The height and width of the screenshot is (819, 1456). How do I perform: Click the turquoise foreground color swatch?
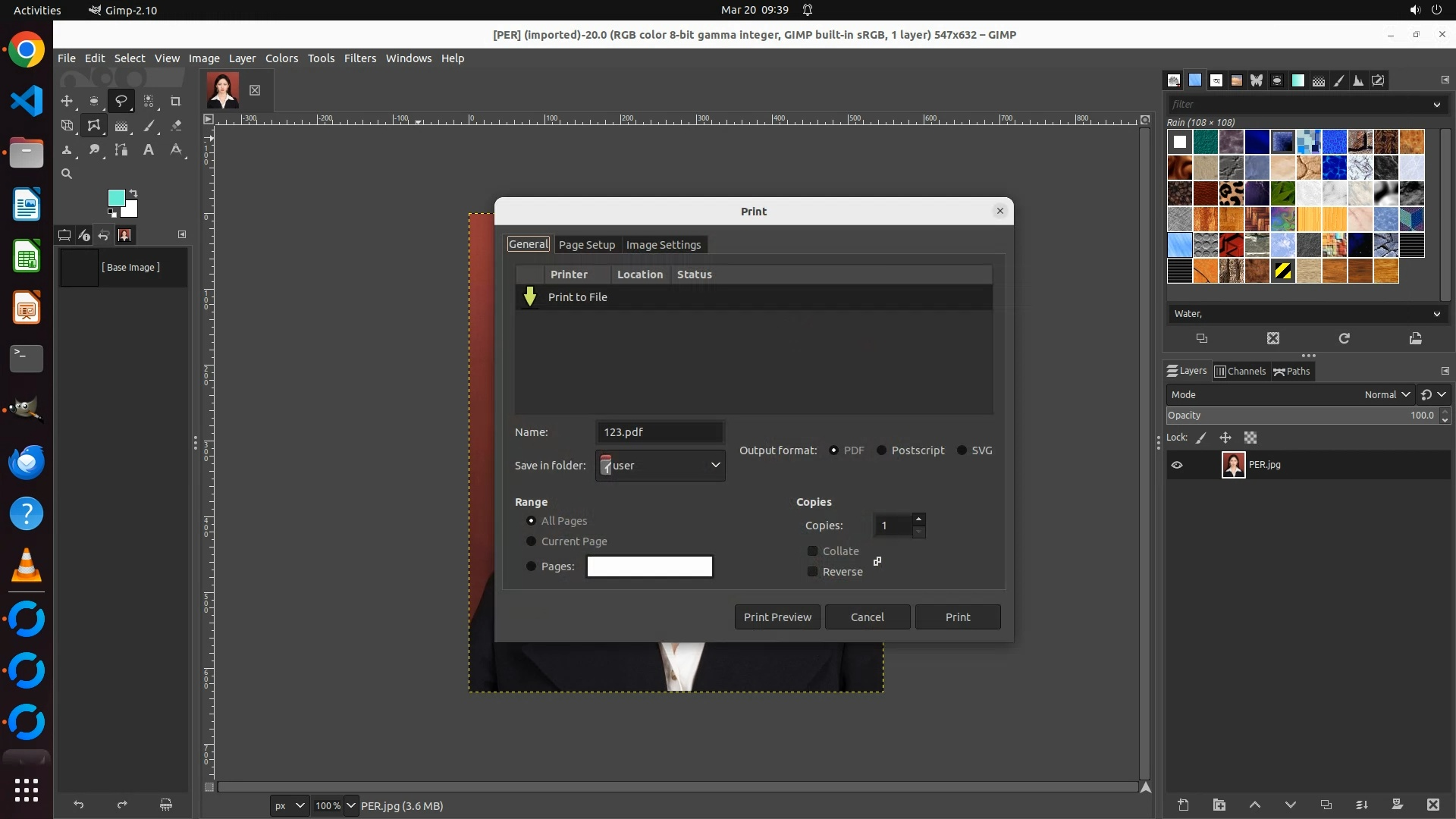coord(116,199)
